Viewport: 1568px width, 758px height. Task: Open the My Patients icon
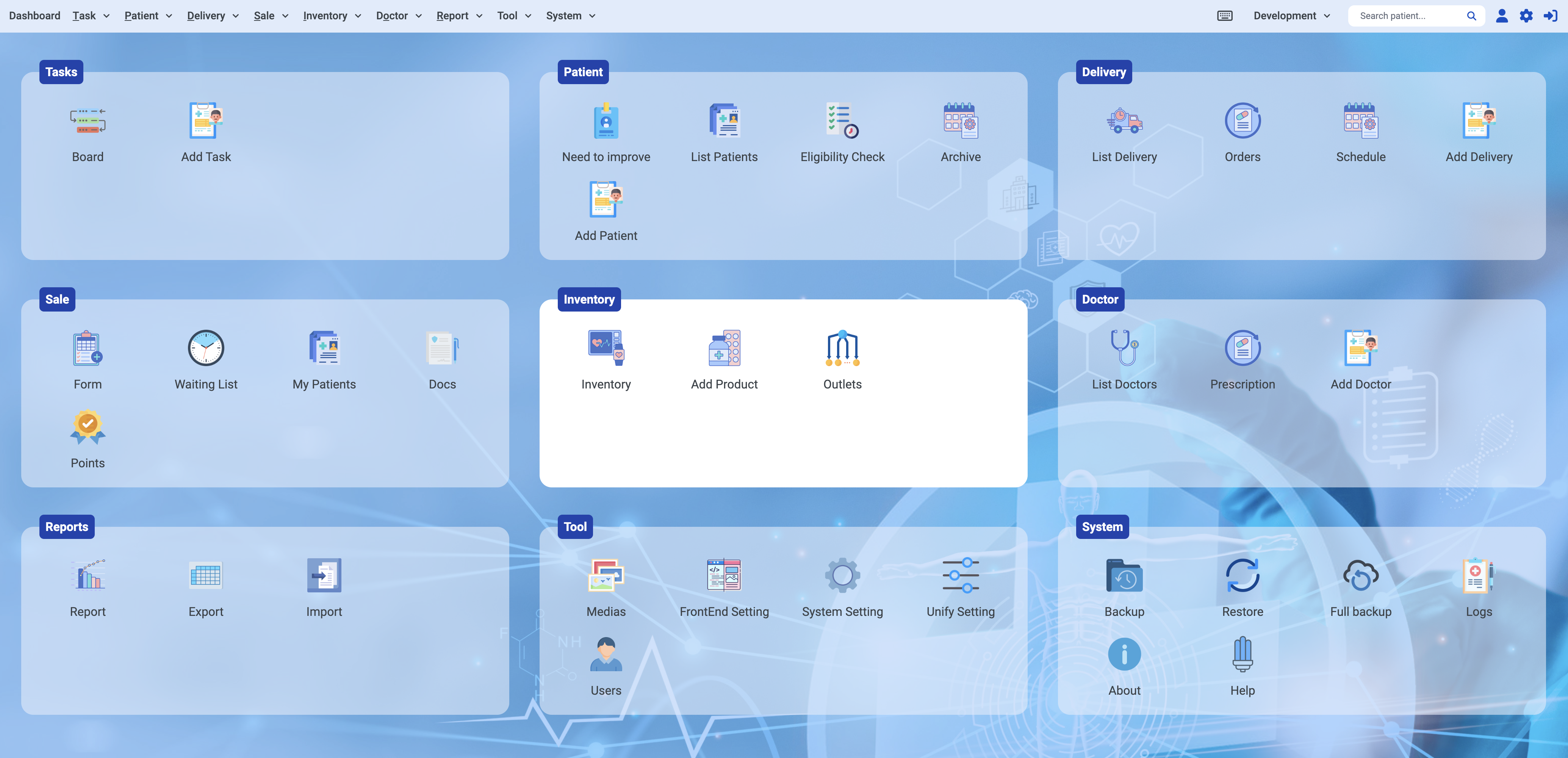(x=324, y=348)
